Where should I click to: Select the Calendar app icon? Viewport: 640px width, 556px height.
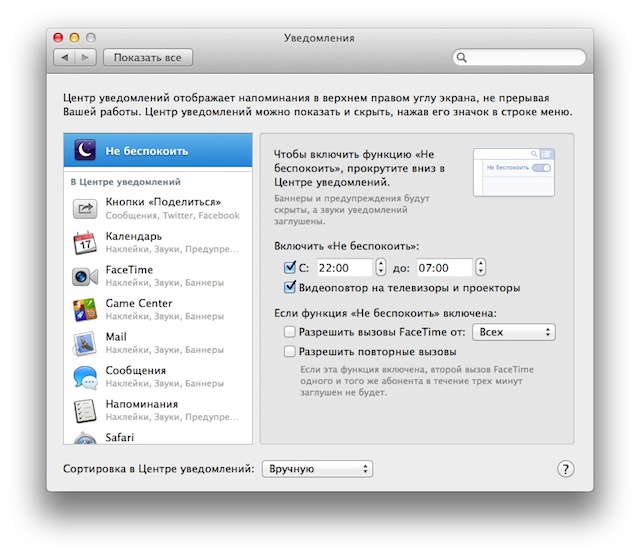click(x=85, y=242)
